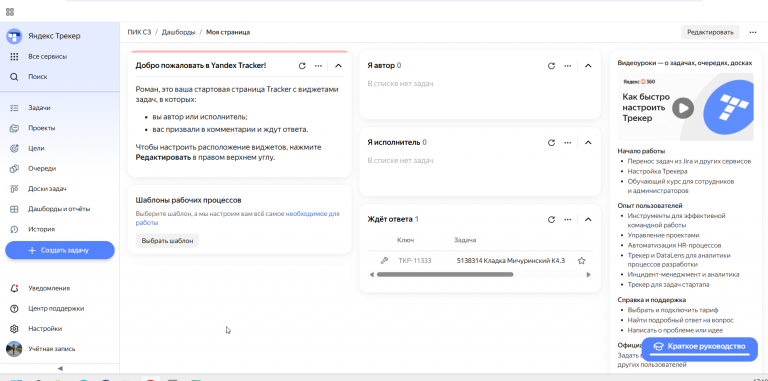Open more options in Ждёт ответа widget
This screenshot has height=381, width=768.
tap(568, 219)
